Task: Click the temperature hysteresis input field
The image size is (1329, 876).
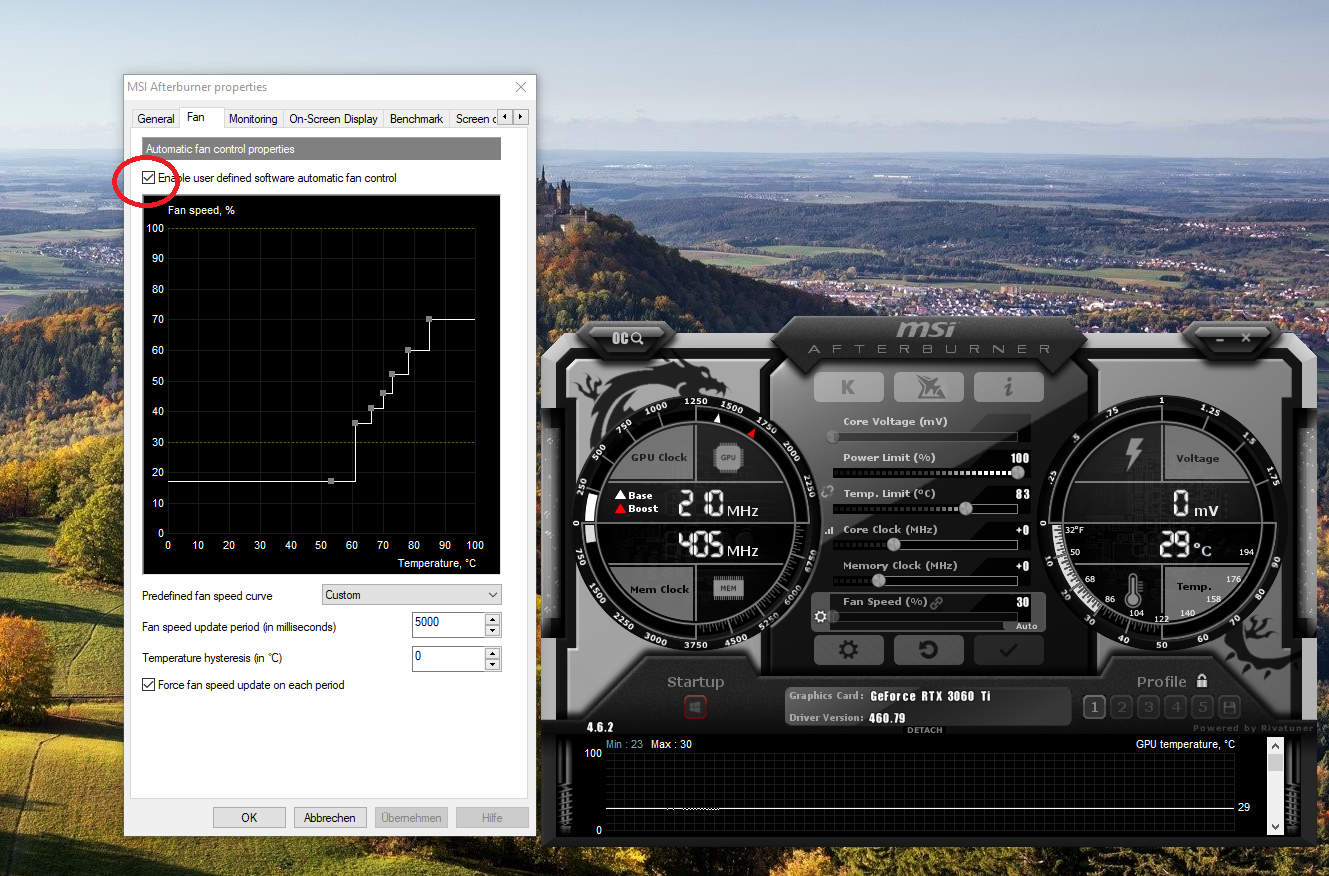Action: (x=448, y=658)
